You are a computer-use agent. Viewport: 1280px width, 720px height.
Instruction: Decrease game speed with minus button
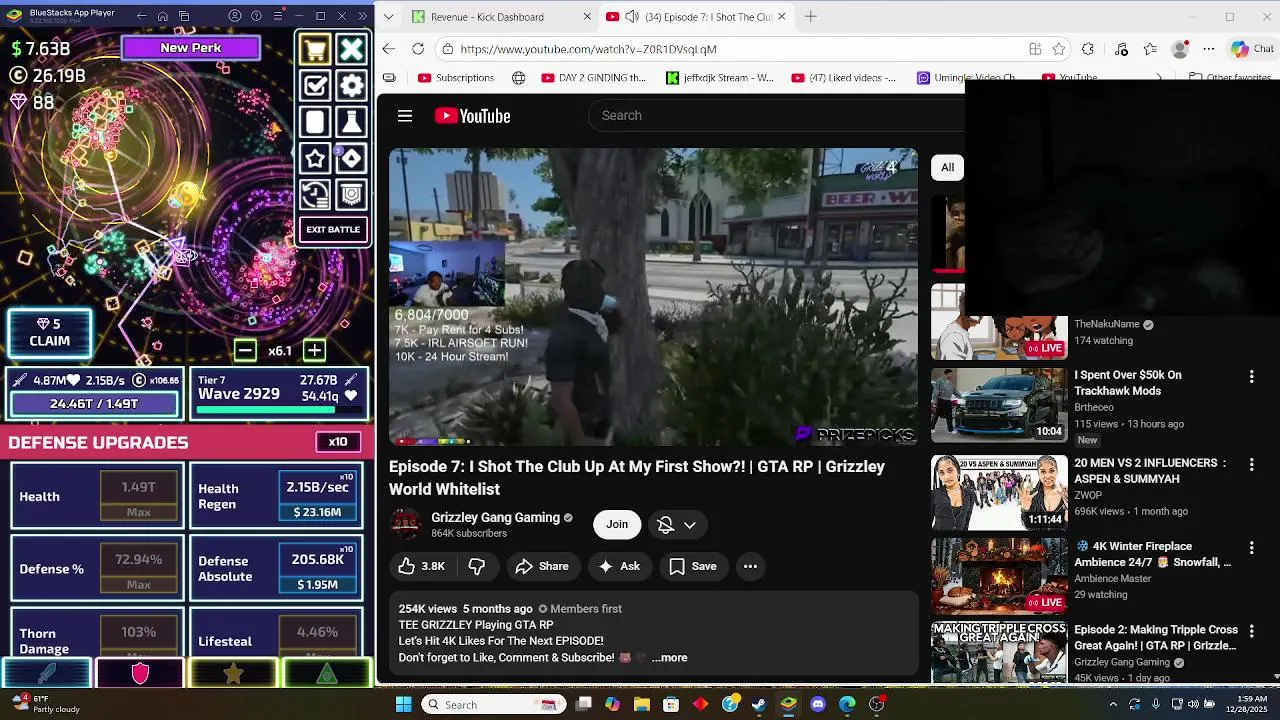click(245, 350)
